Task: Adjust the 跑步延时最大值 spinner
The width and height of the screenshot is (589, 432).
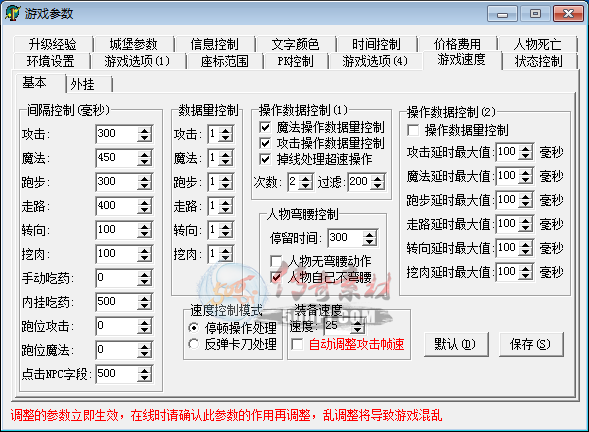Action: tap(526, 200)
